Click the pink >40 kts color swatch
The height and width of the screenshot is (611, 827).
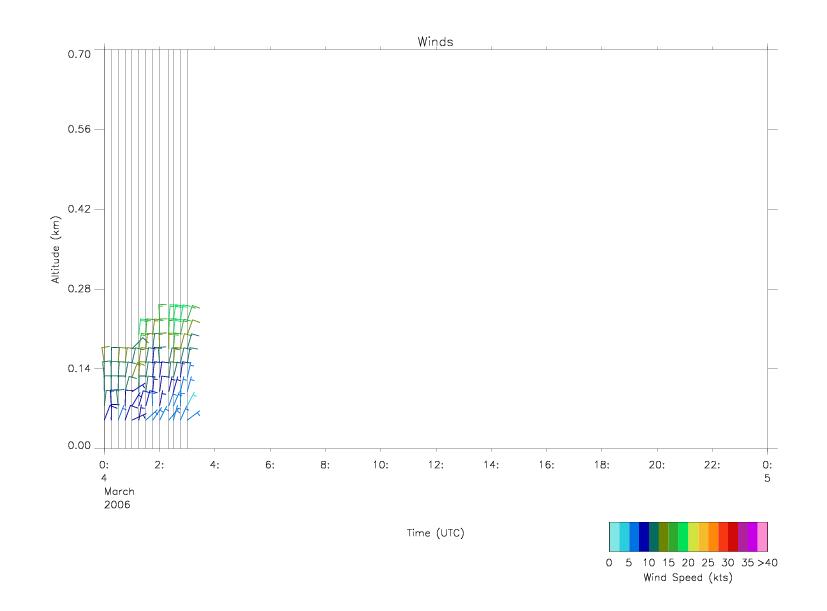coord(763,537)
